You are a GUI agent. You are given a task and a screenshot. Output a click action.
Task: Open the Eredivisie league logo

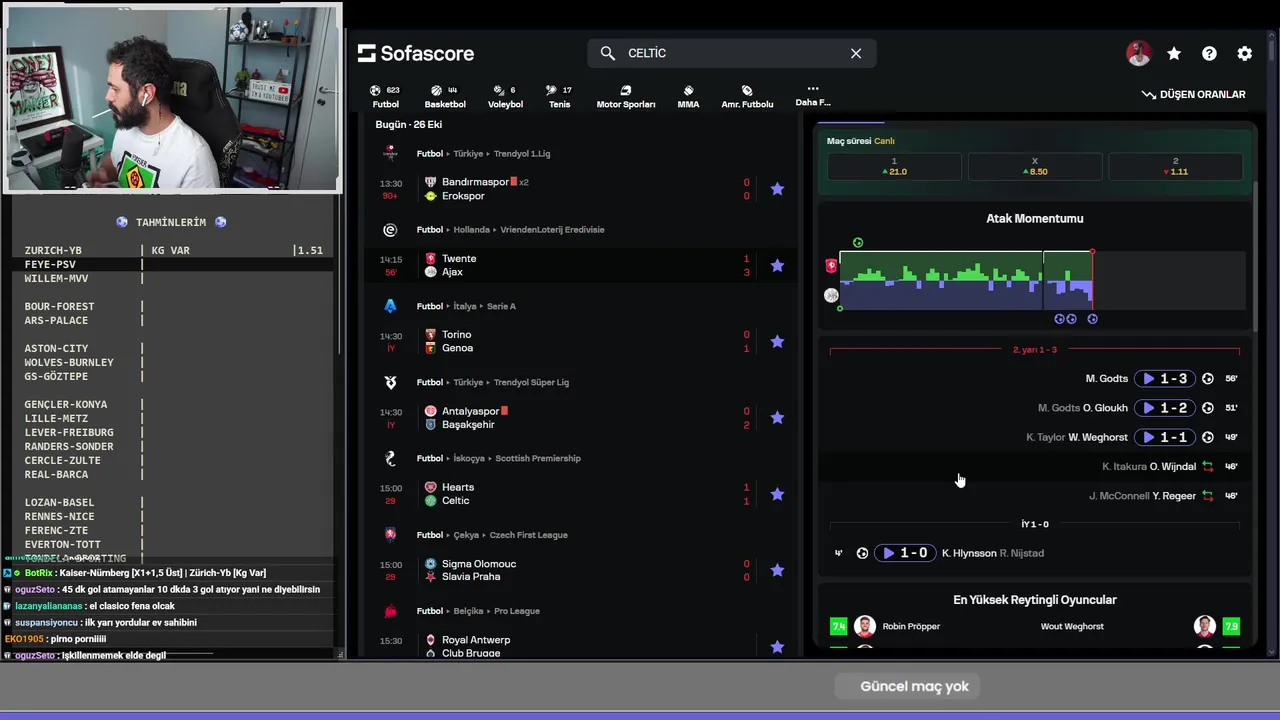(390, 230)
